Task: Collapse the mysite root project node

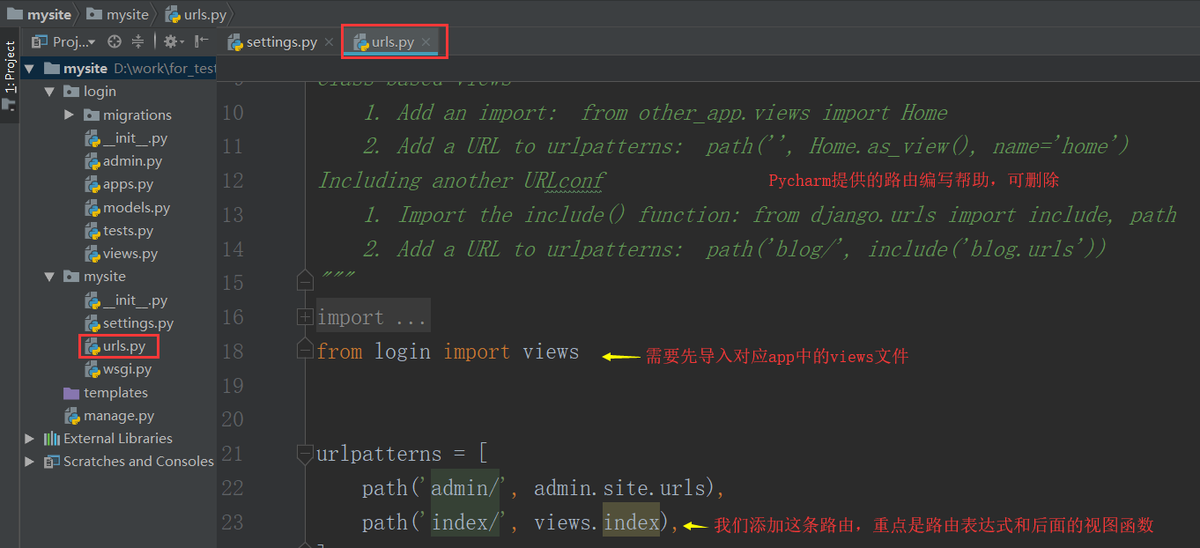Action: tap(30, 69)
